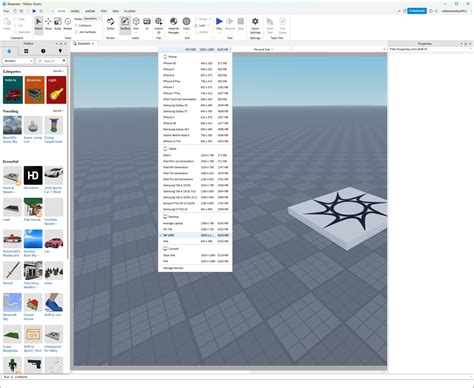Switch Toolbox to Marketplace tab icon

click(x=9, y=51)
